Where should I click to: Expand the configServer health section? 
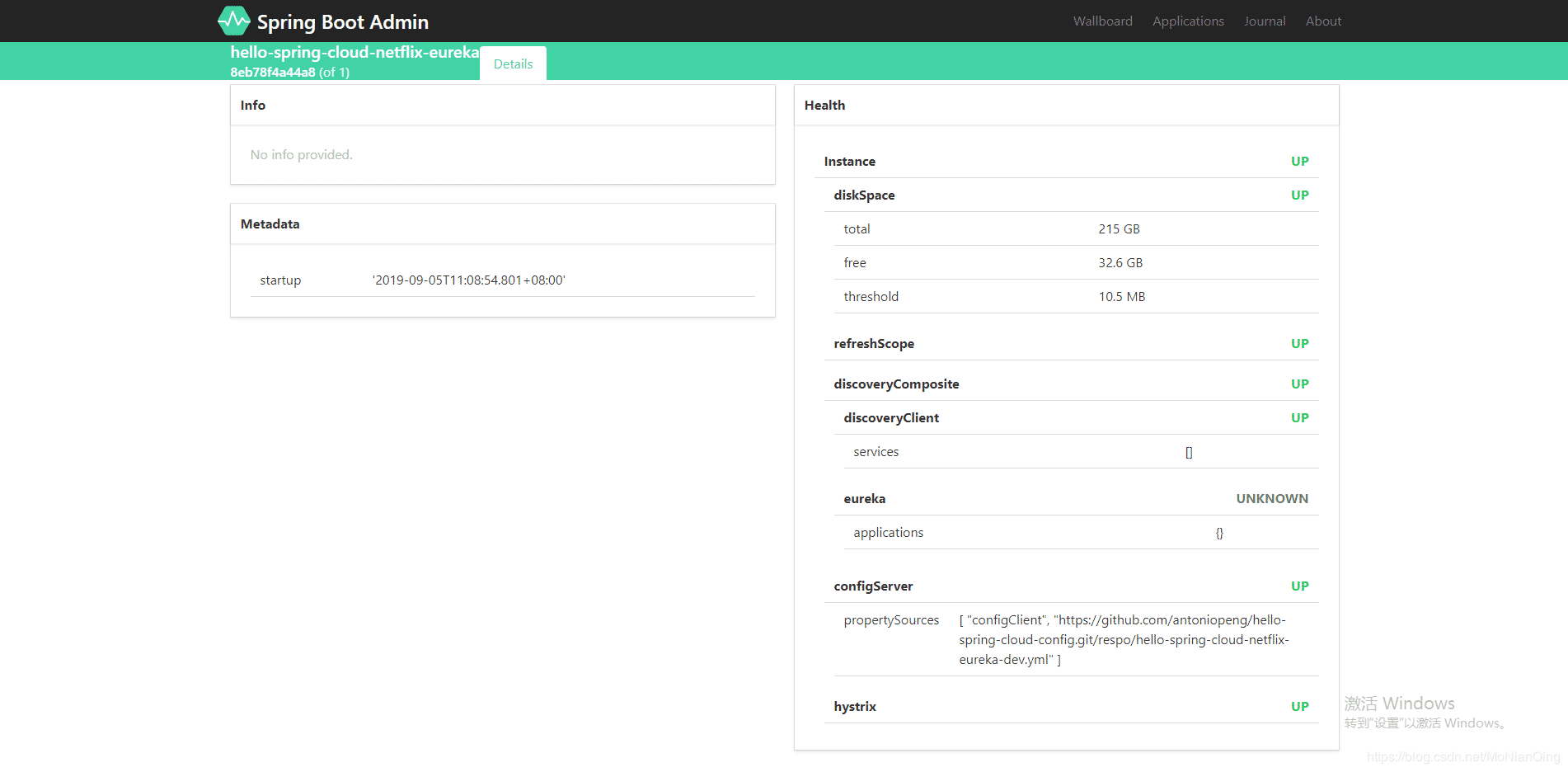pos(873,586)
